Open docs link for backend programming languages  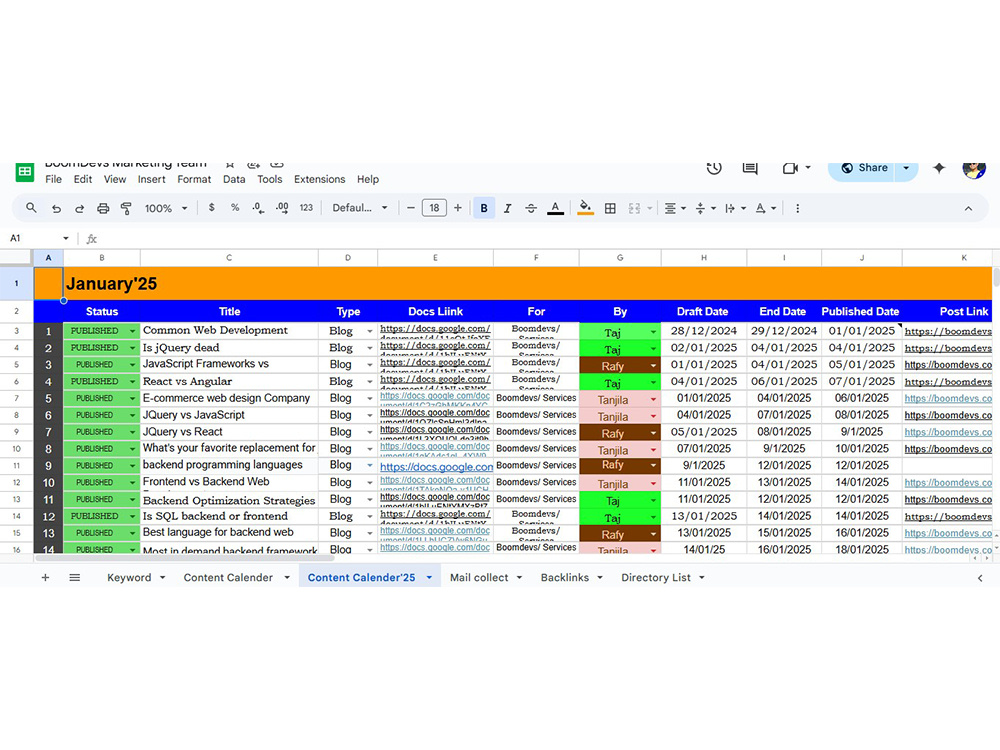pos(436,466)
